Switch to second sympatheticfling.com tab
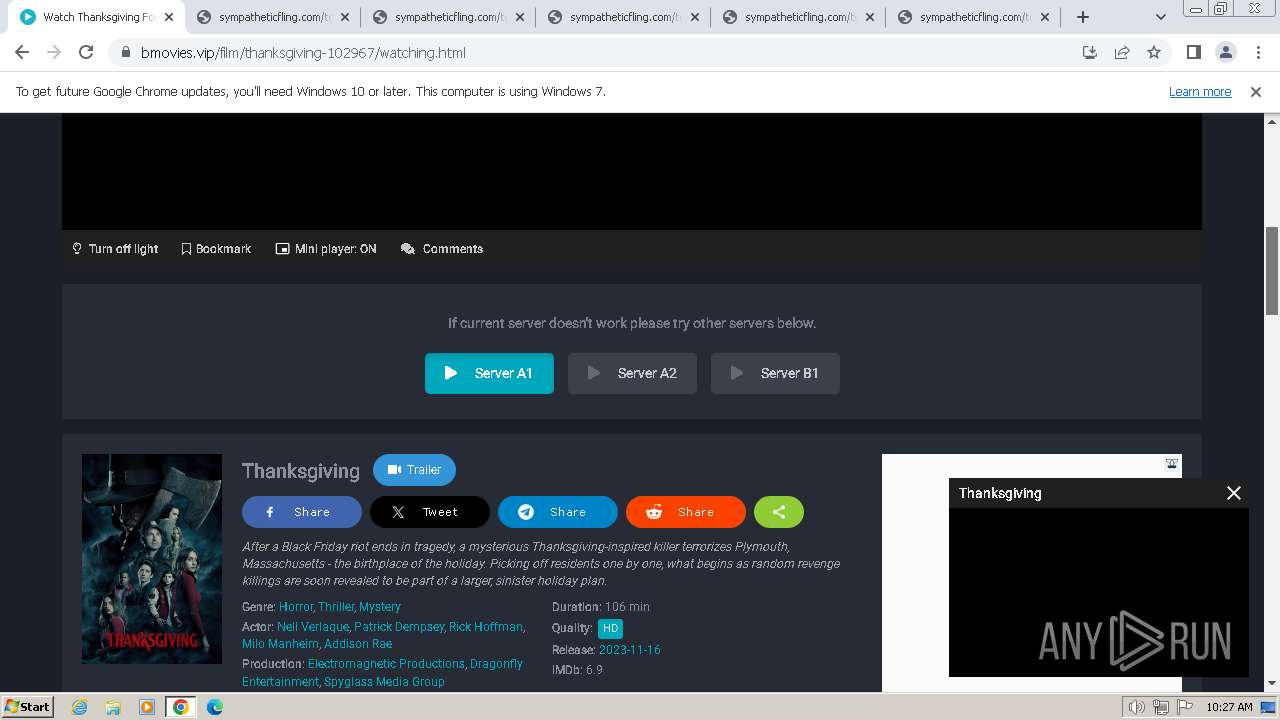Image resolution: width=1280 pixels, height=720 pixels. click(450, 17)
